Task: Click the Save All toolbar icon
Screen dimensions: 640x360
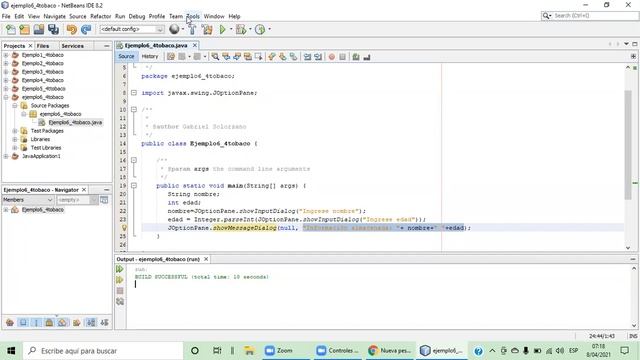Action: (53, 29)
